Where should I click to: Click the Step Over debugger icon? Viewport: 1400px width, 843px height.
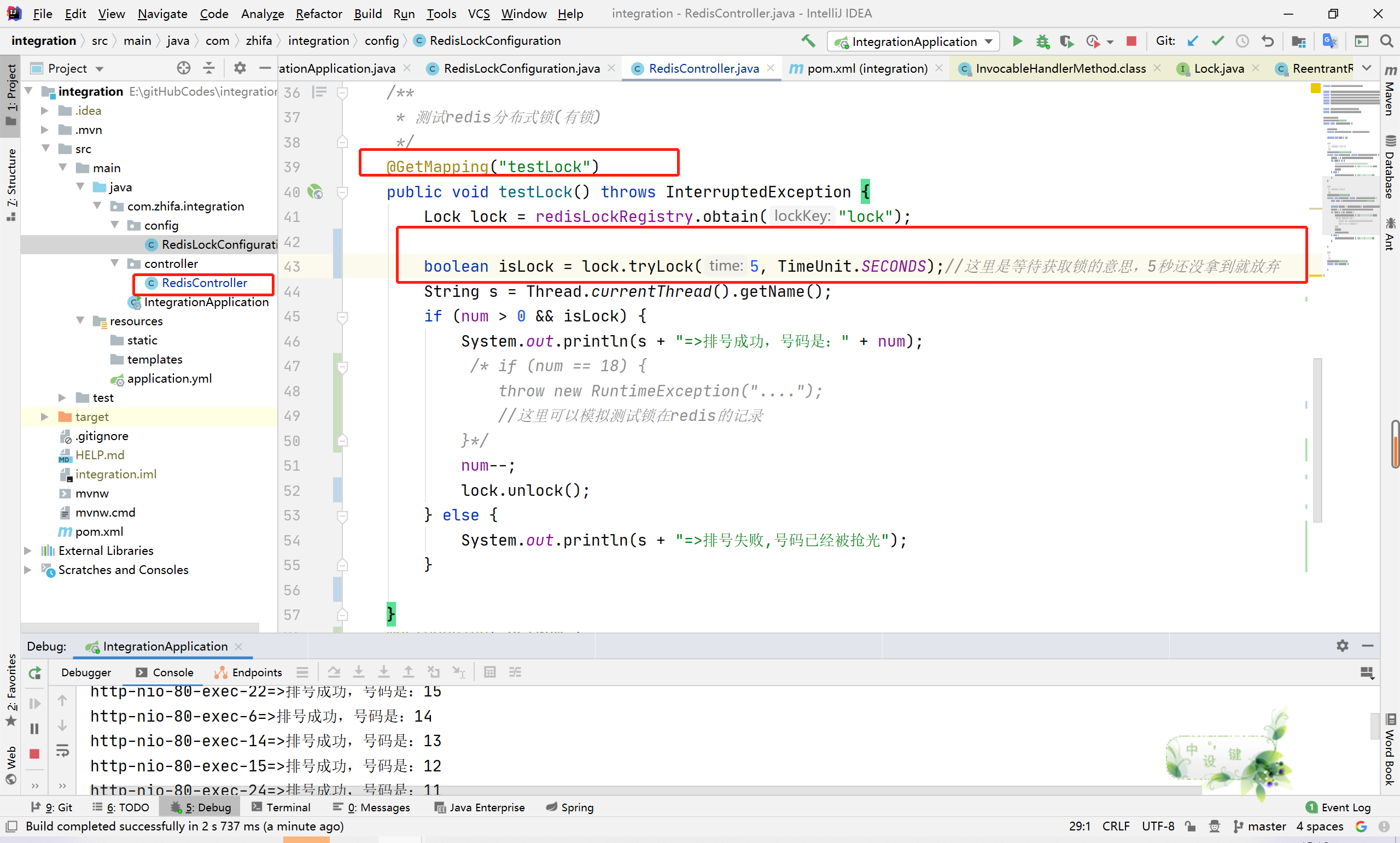pos(334,672)
